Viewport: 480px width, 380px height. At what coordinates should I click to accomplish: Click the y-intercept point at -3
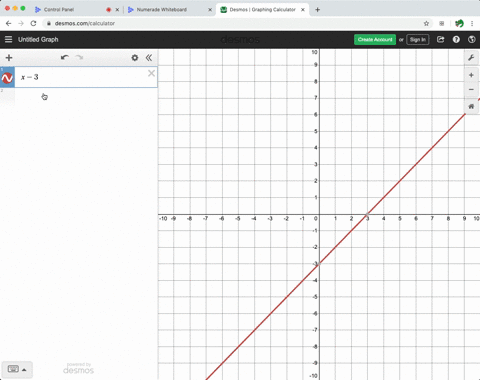319,264
